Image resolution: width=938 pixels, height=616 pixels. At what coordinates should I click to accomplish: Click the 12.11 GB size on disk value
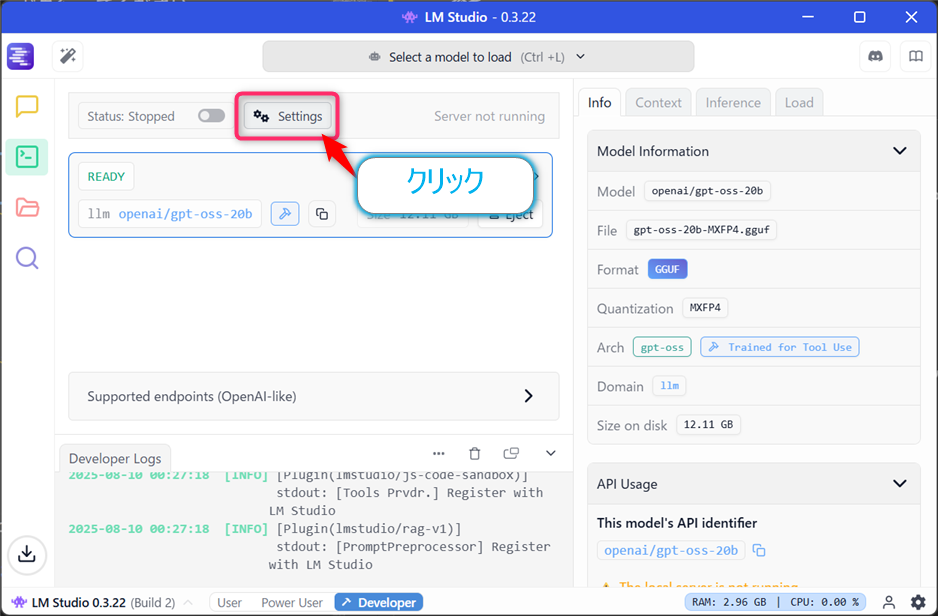708,425
